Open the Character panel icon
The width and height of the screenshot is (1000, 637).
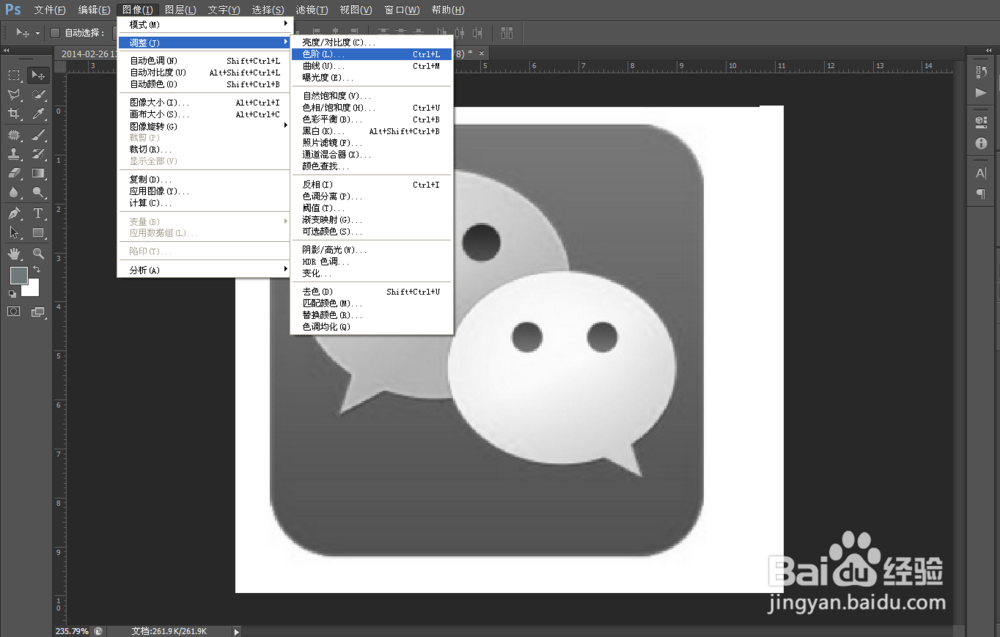981,173
